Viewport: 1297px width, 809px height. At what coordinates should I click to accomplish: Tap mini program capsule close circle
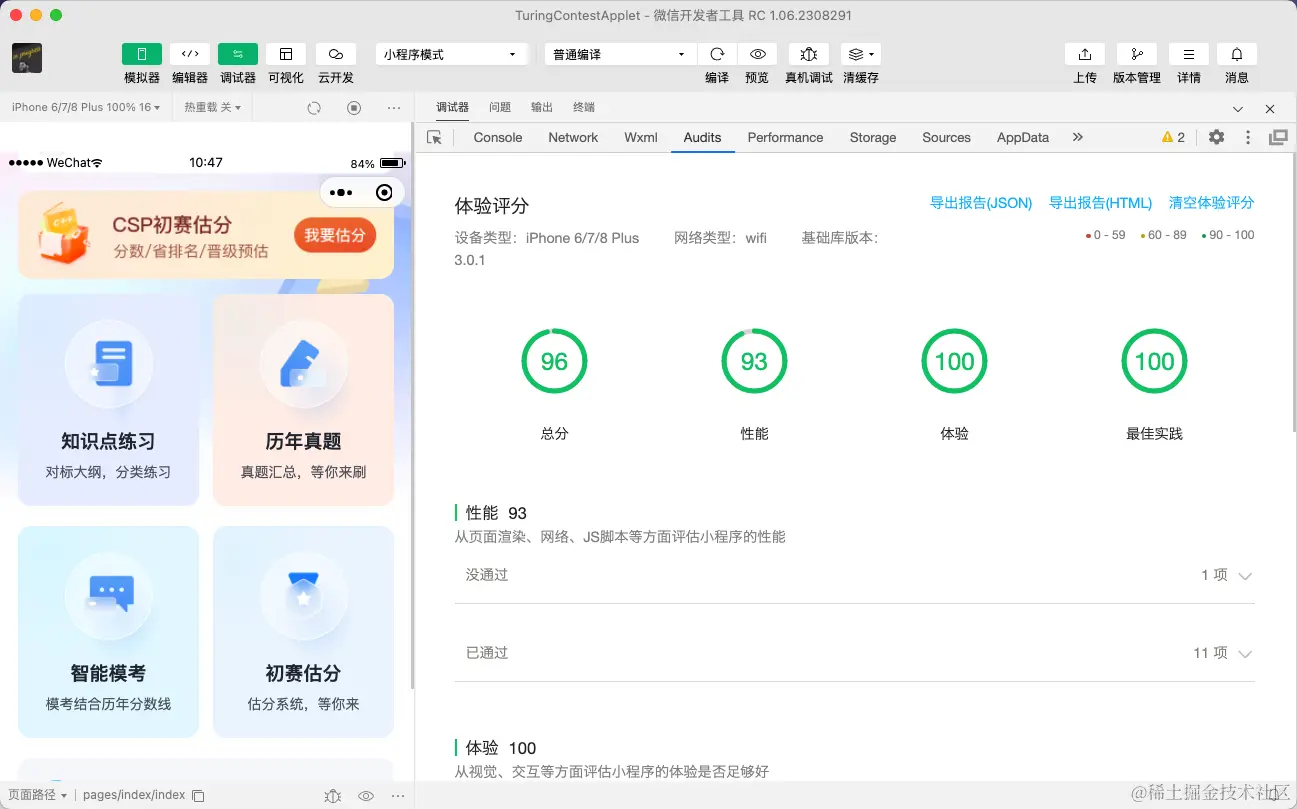click(384, 193)
